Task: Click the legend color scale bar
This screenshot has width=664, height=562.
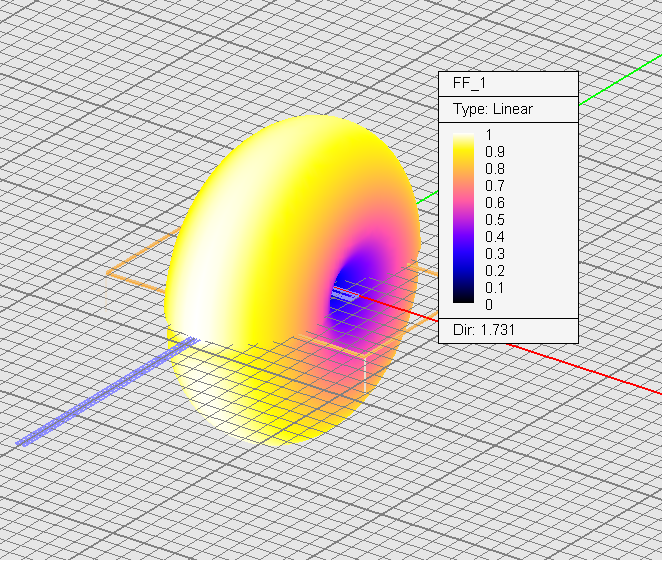Action: 463,218
